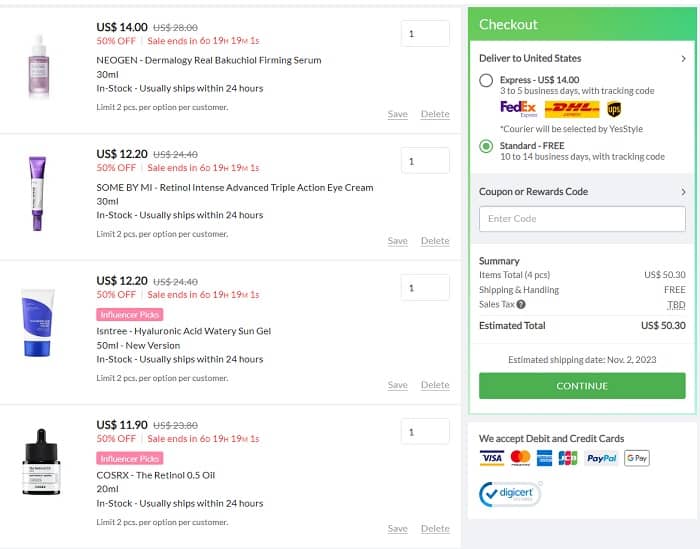Click the UPS courier logo
Viewport: 700px width, 549px height.
click(613, 109)
